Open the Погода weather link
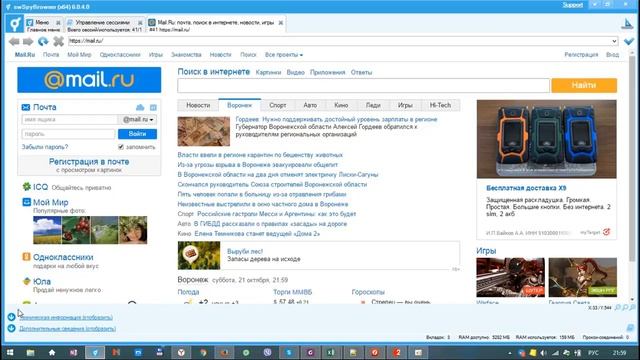This screenshot has width=640, height=360. (x=188, y=292)
